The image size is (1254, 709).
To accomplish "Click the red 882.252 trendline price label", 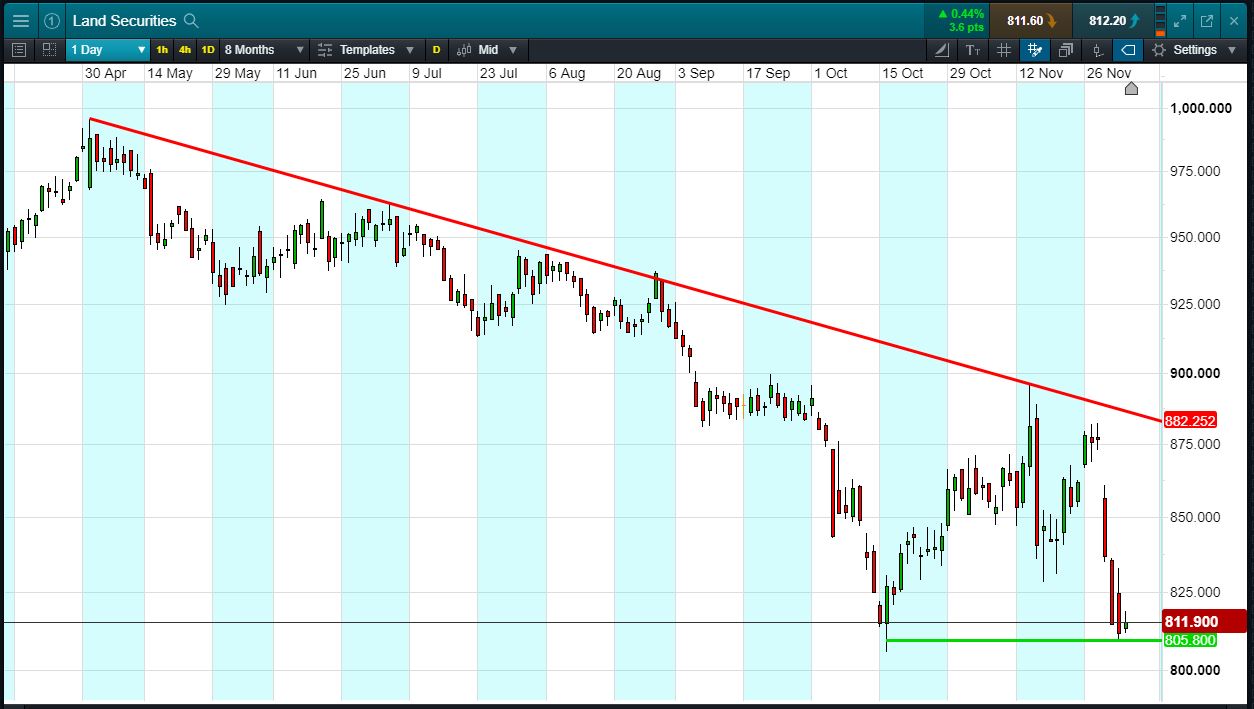I will (1189, 422).
